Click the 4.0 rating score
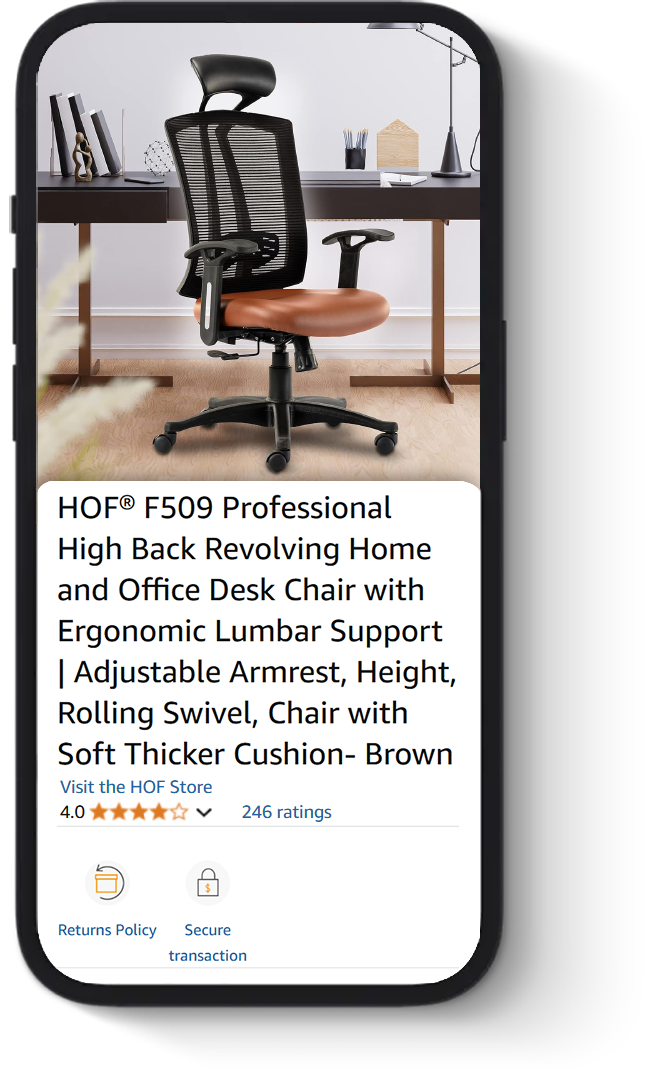This screenshot has width=662, height=1076. pos(72,812)
